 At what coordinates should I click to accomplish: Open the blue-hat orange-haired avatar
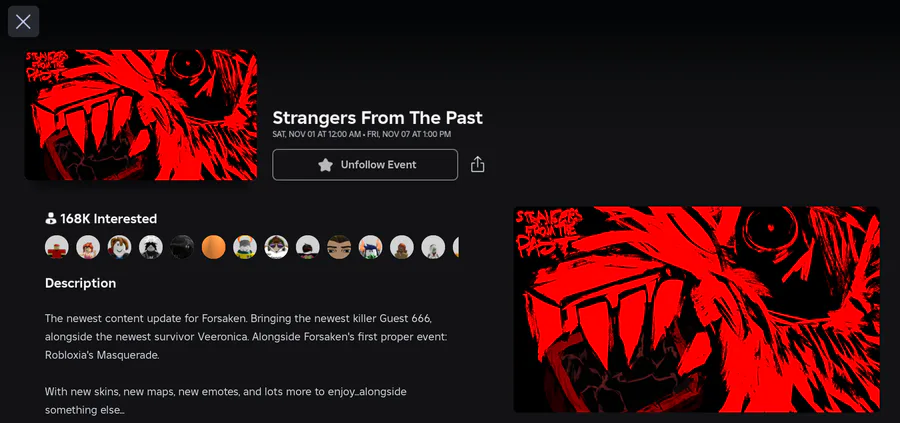370,247
